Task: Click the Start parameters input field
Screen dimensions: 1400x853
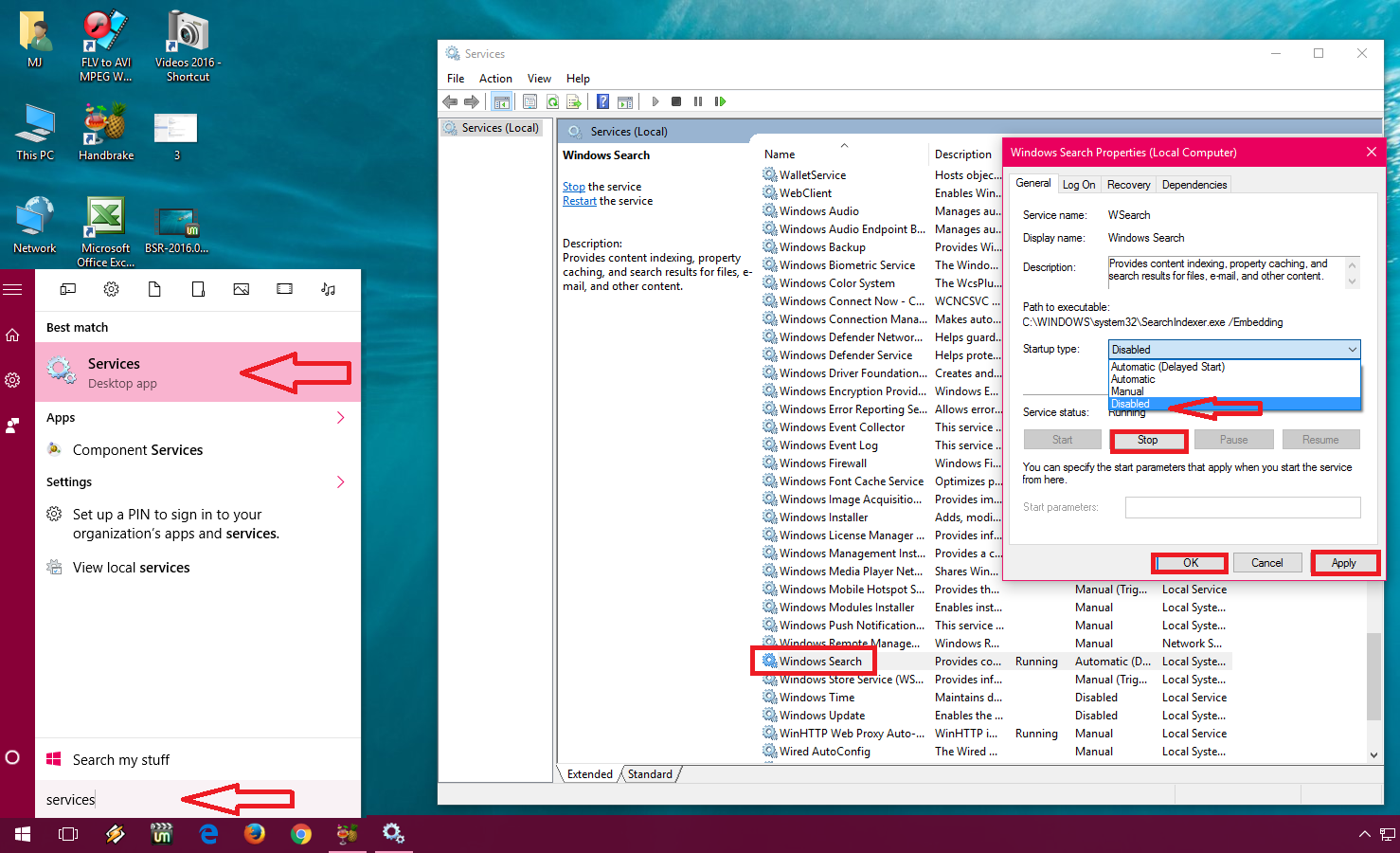Action: (x=1242, y=507)
